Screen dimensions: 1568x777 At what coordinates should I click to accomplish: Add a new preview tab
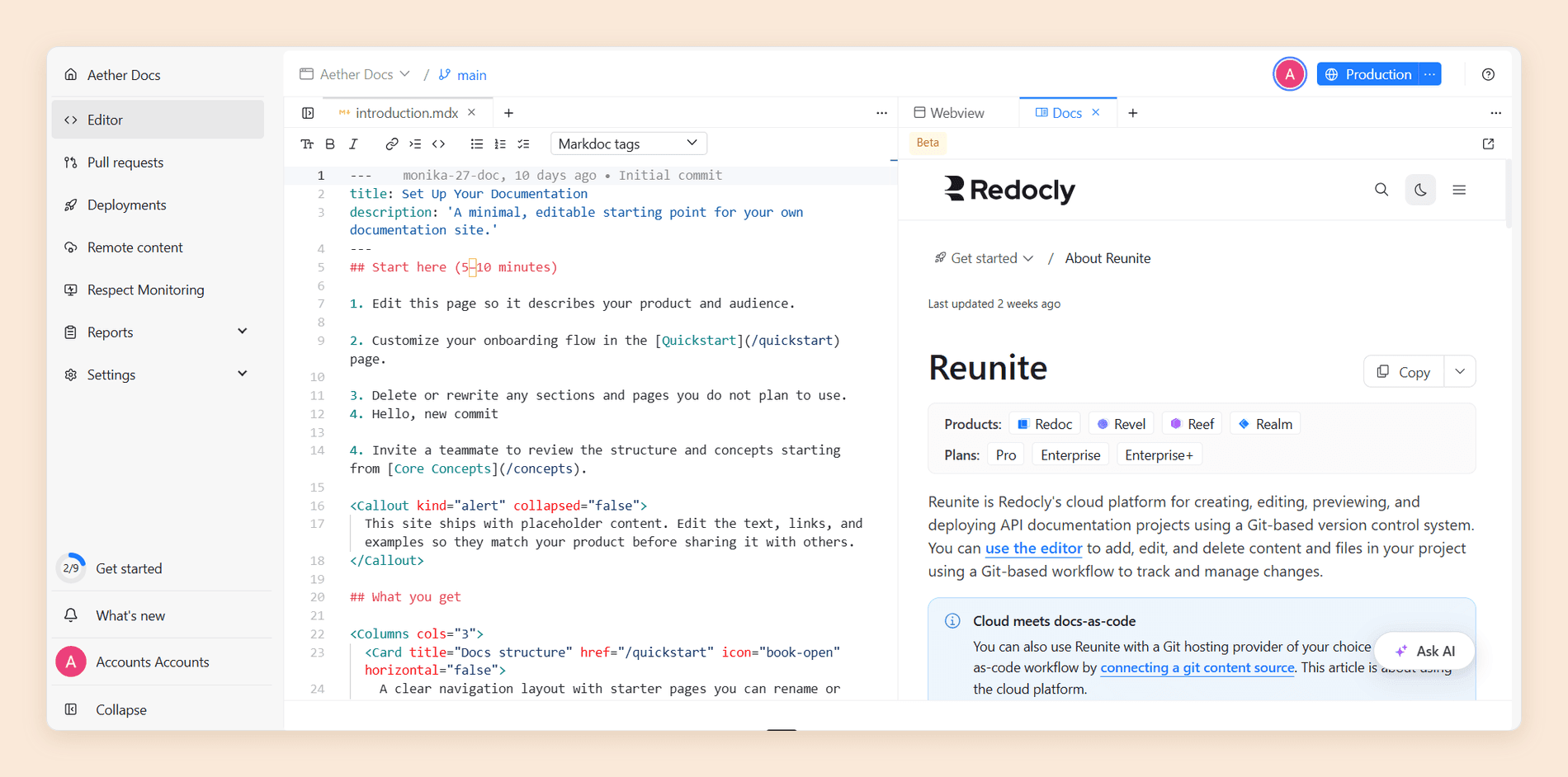[x=1133, y=113]
